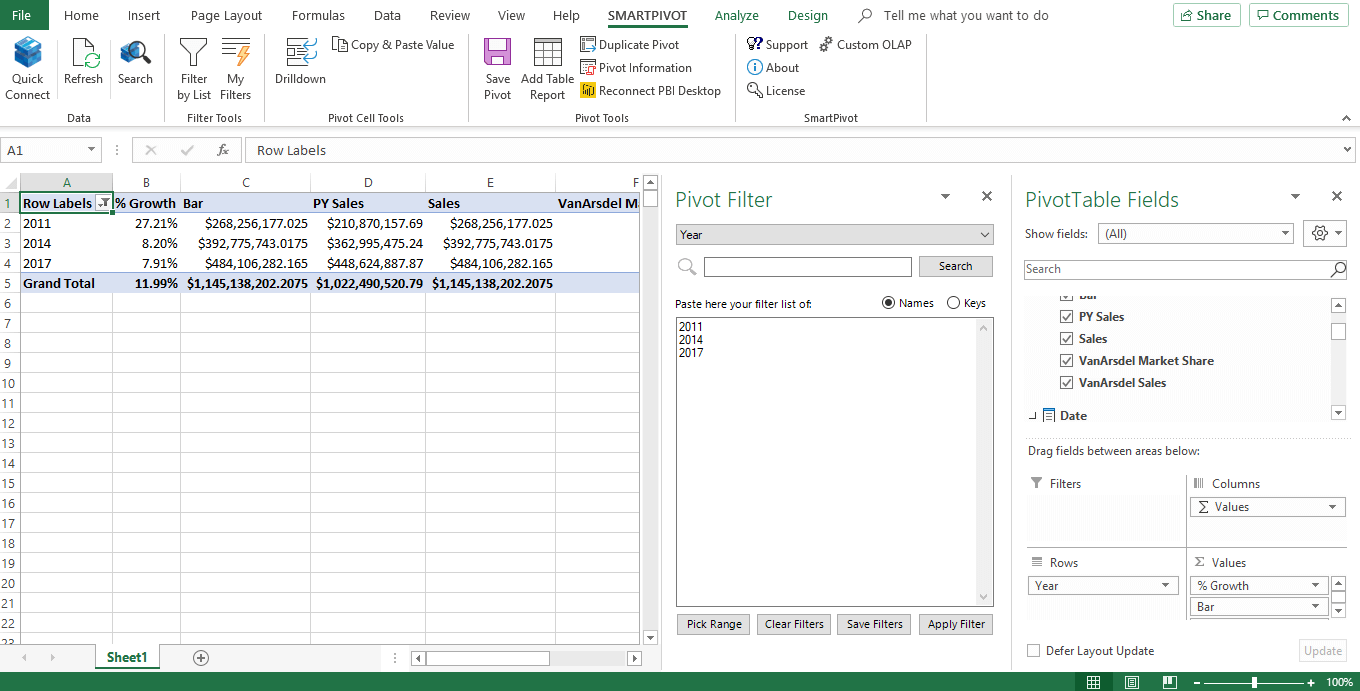Open the Year dropdown in Pivot Filter
1360x691 pixels.
coord(985,235)
